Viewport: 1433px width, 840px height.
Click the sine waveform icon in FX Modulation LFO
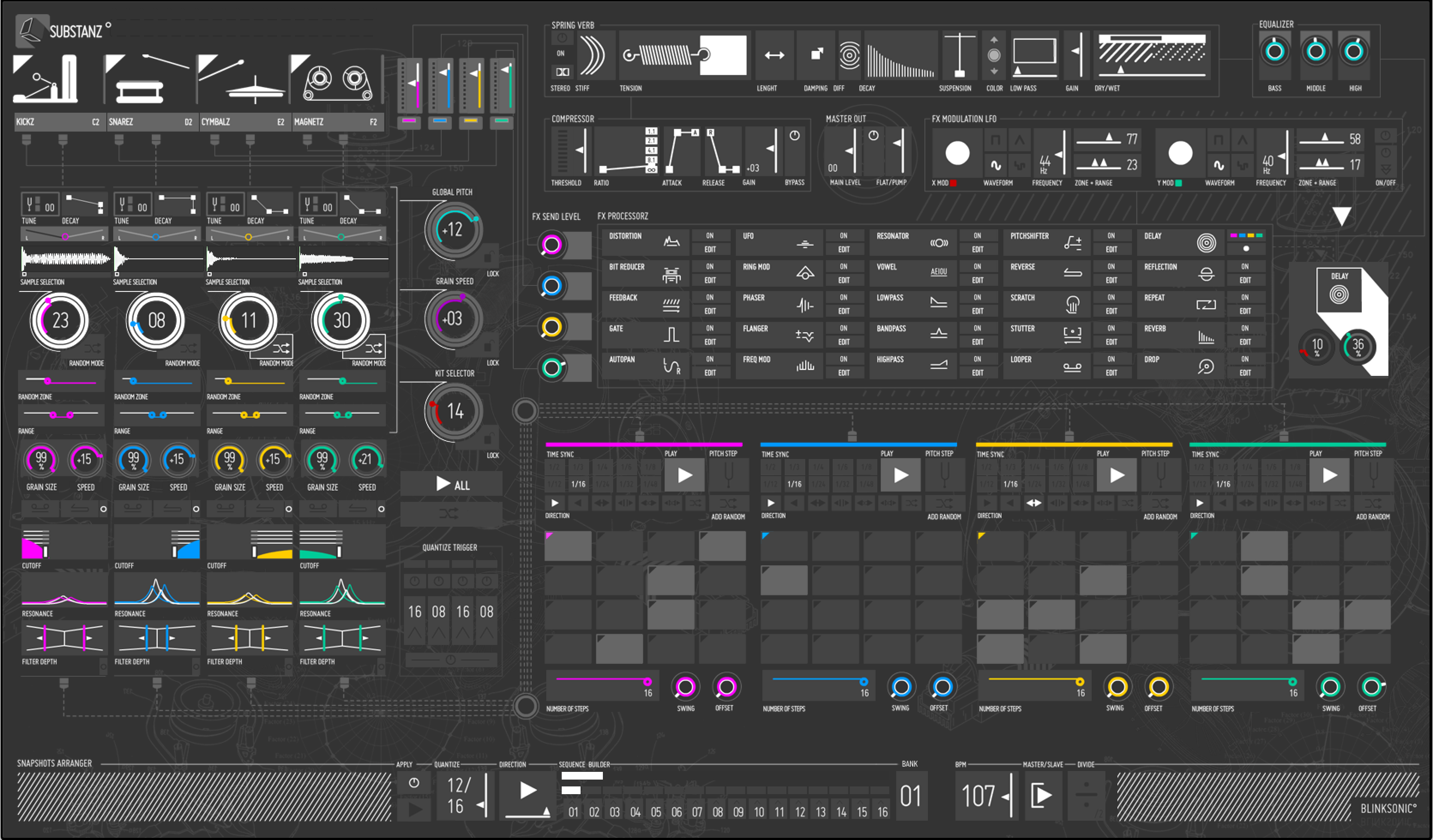tap(996, 166)
